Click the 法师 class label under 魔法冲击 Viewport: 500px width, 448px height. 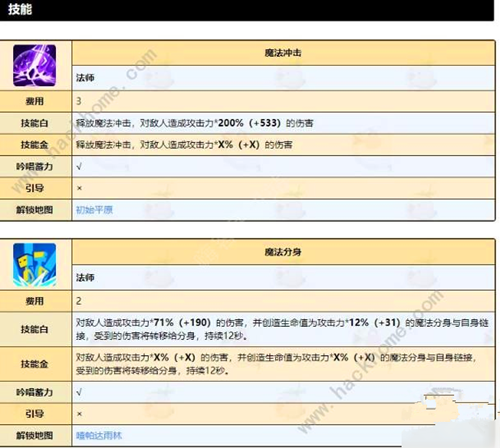pos(85,78)
